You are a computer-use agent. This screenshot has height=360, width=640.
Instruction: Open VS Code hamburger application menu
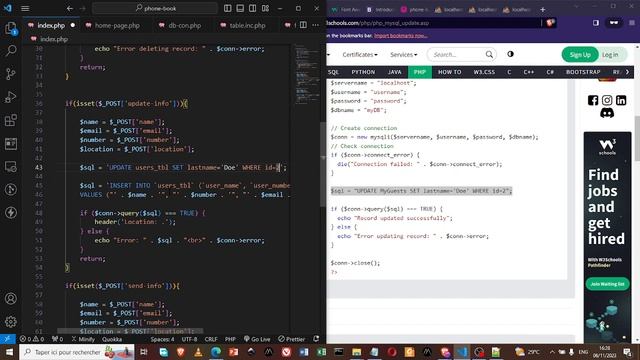coord(25,8)
